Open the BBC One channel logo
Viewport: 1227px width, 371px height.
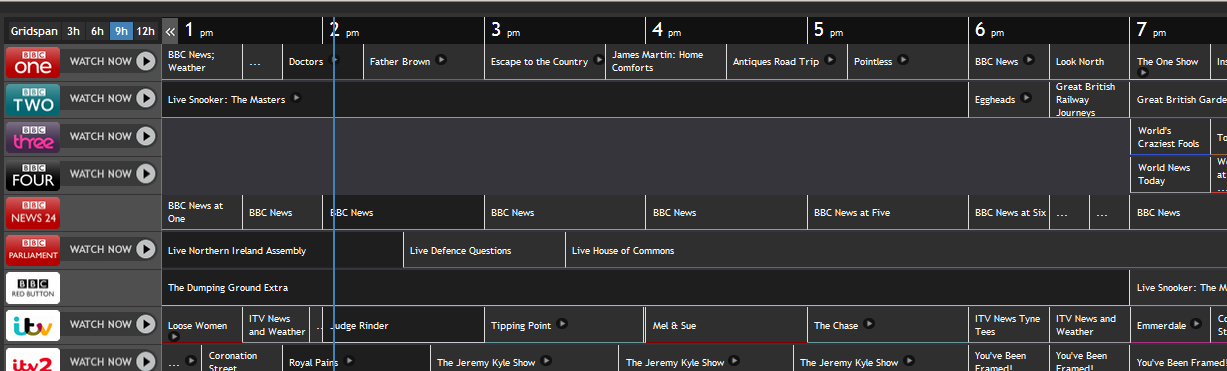coord(33,62)
